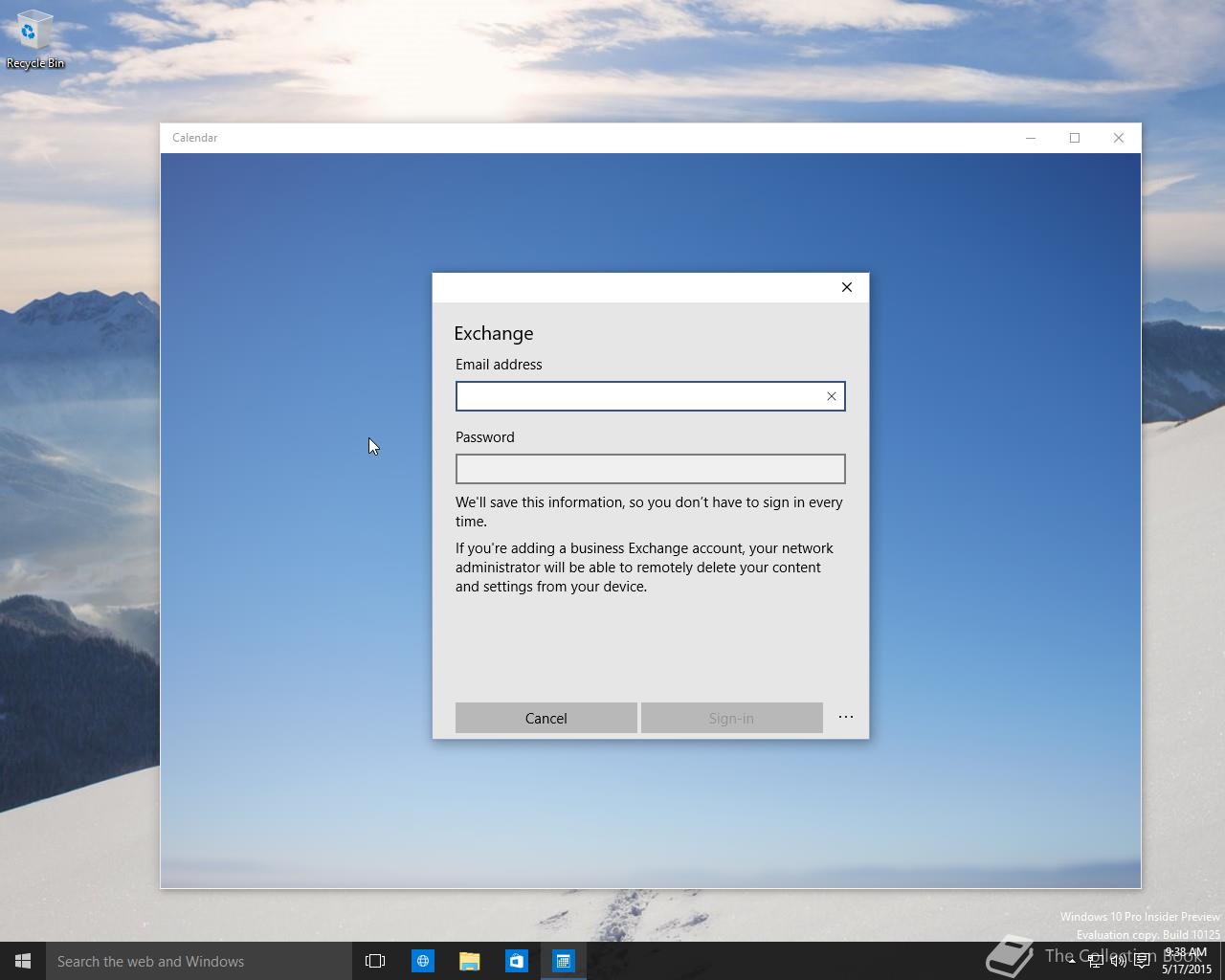Minimize the Calendar window
The width and height of the screenshot is (1225, 980).
(x=1031, y=138)
